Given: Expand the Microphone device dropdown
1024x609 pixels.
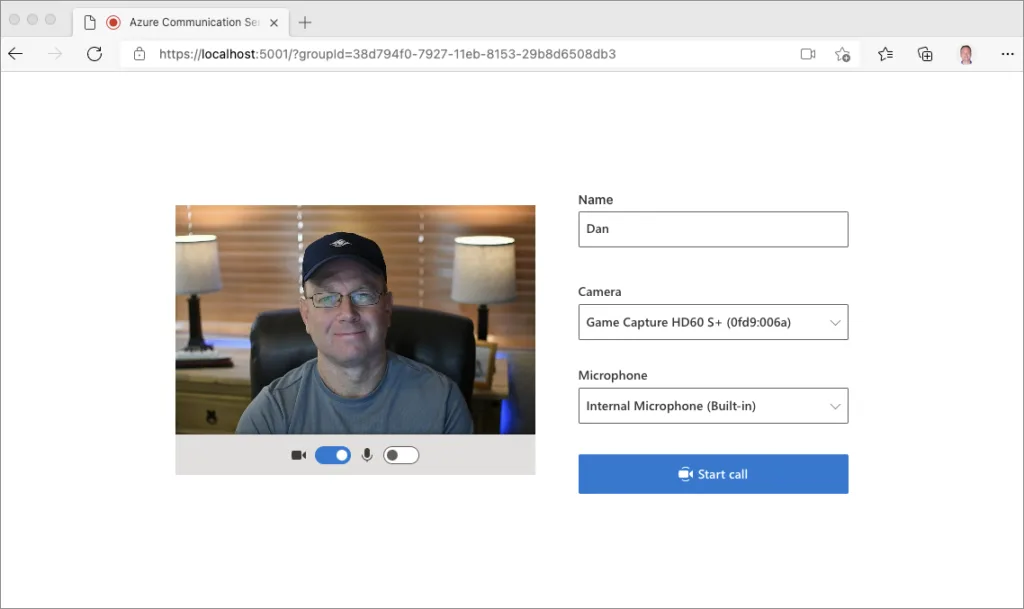Looking at the screenshot, I should [713, 406].
